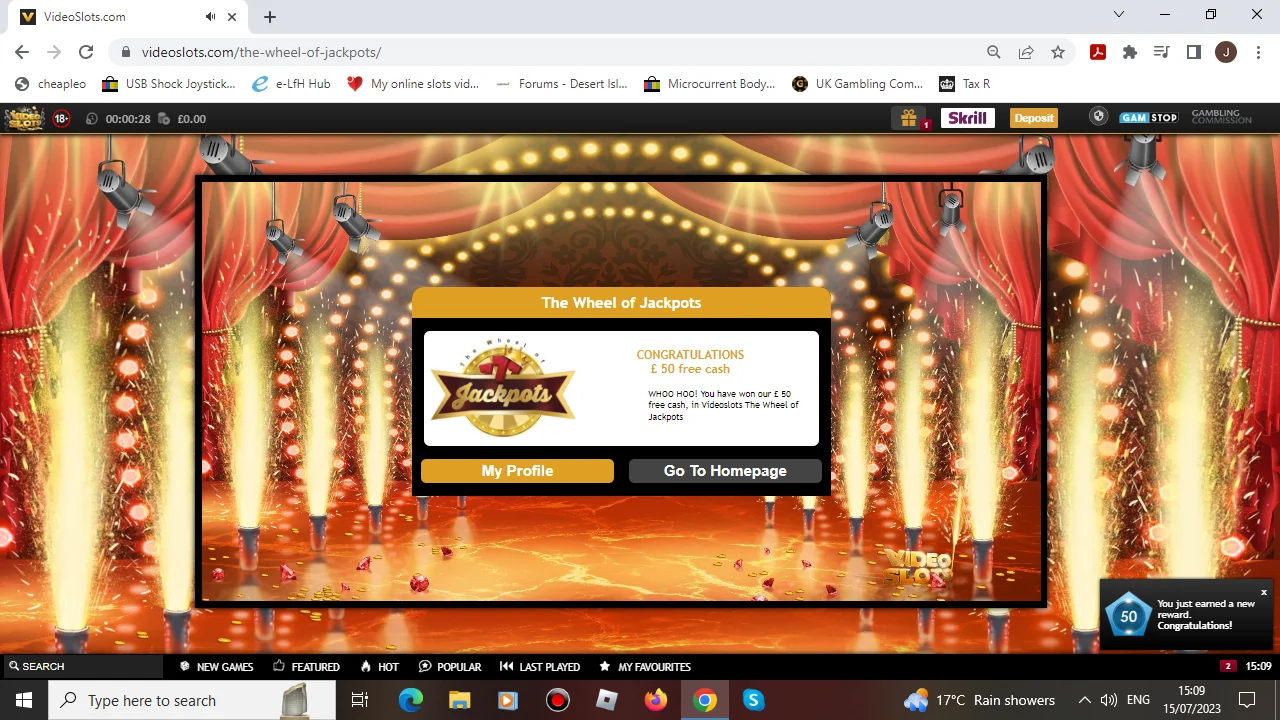The image size is (1280, 720).
Task: Open the volume control in system tray
Action: [x=1108, y=700]
